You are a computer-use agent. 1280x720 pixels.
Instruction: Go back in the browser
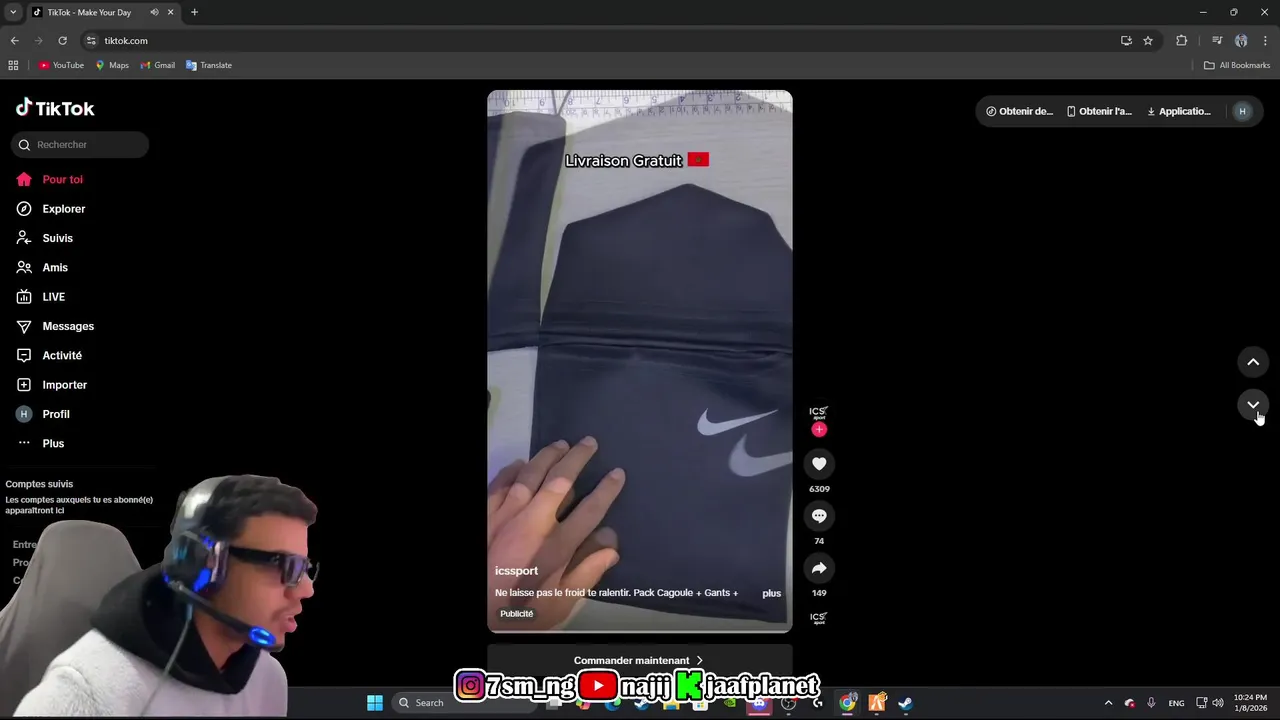pyautogui.click(x=14, y=40)
